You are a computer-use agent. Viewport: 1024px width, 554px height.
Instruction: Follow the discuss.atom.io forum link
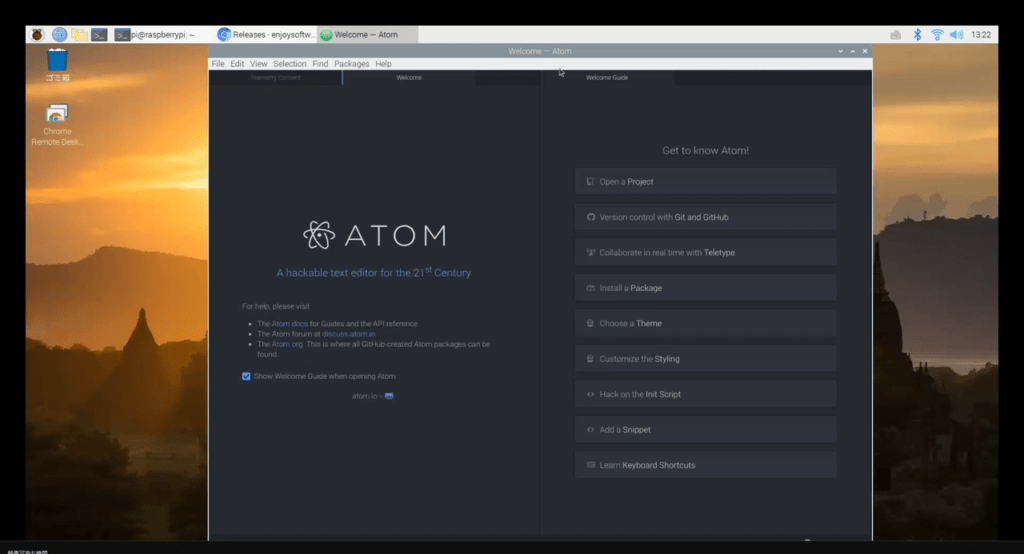click(348, 334)
